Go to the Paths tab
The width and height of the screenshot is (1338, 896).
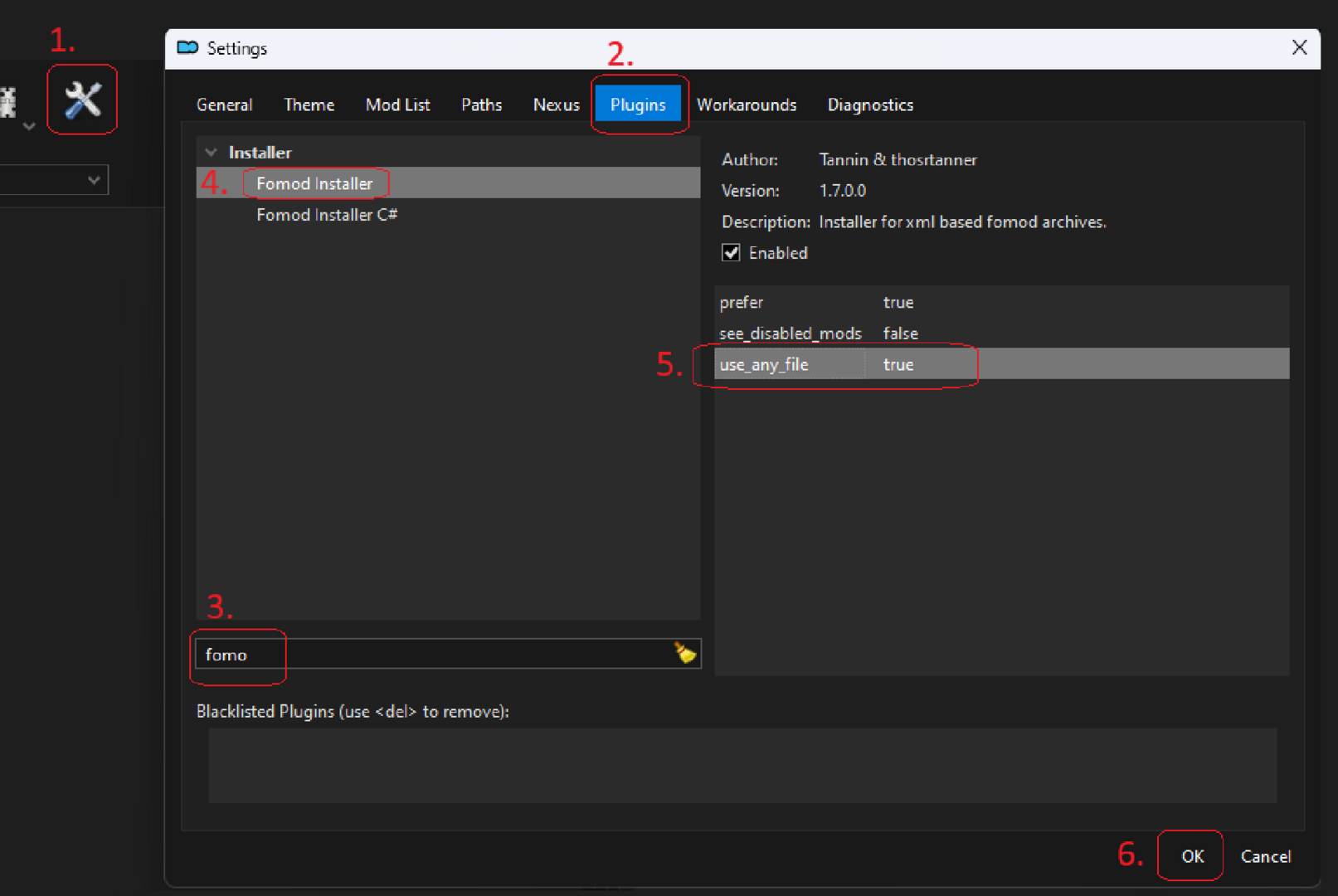[481, 105]
